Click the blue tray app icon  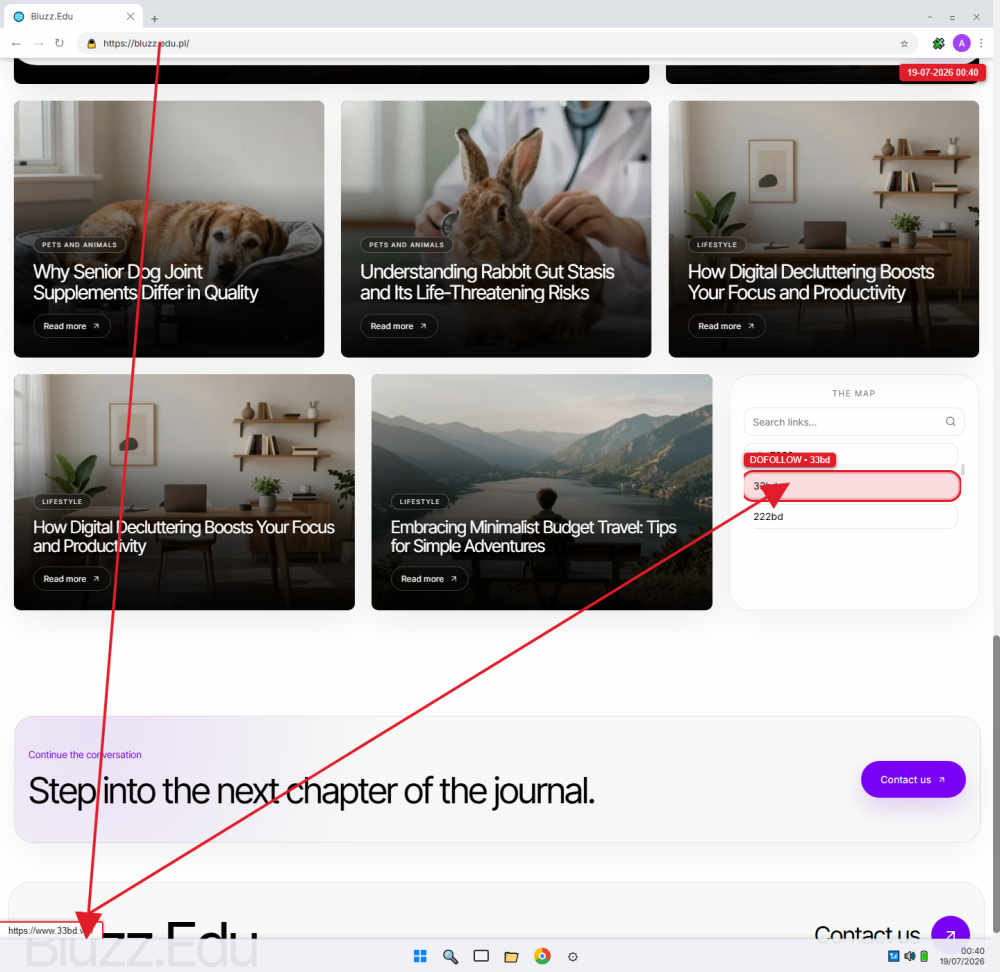tap(893, 956)
